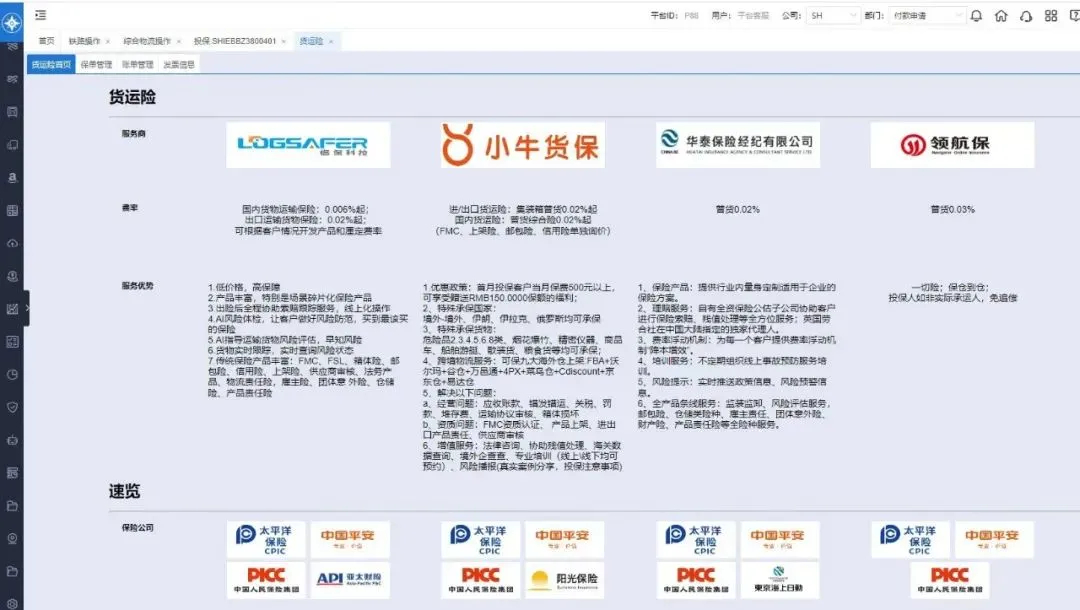This screenshot has width=1080, height=610.
Task: Click the 小牛货保 provider logo
Action: [x=521, y=146]
